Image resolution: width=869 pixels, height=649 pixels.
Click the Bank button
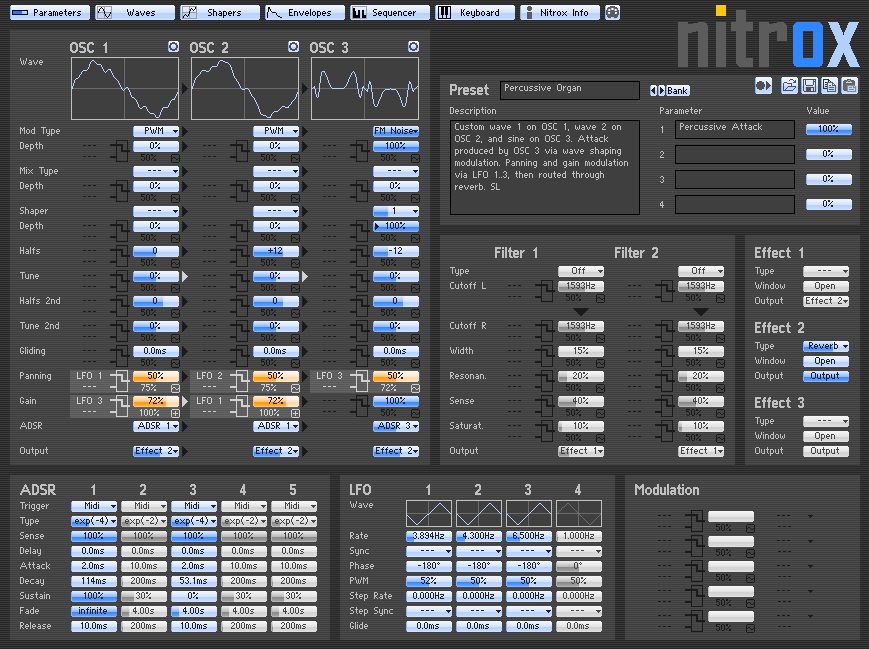[677, 90]
